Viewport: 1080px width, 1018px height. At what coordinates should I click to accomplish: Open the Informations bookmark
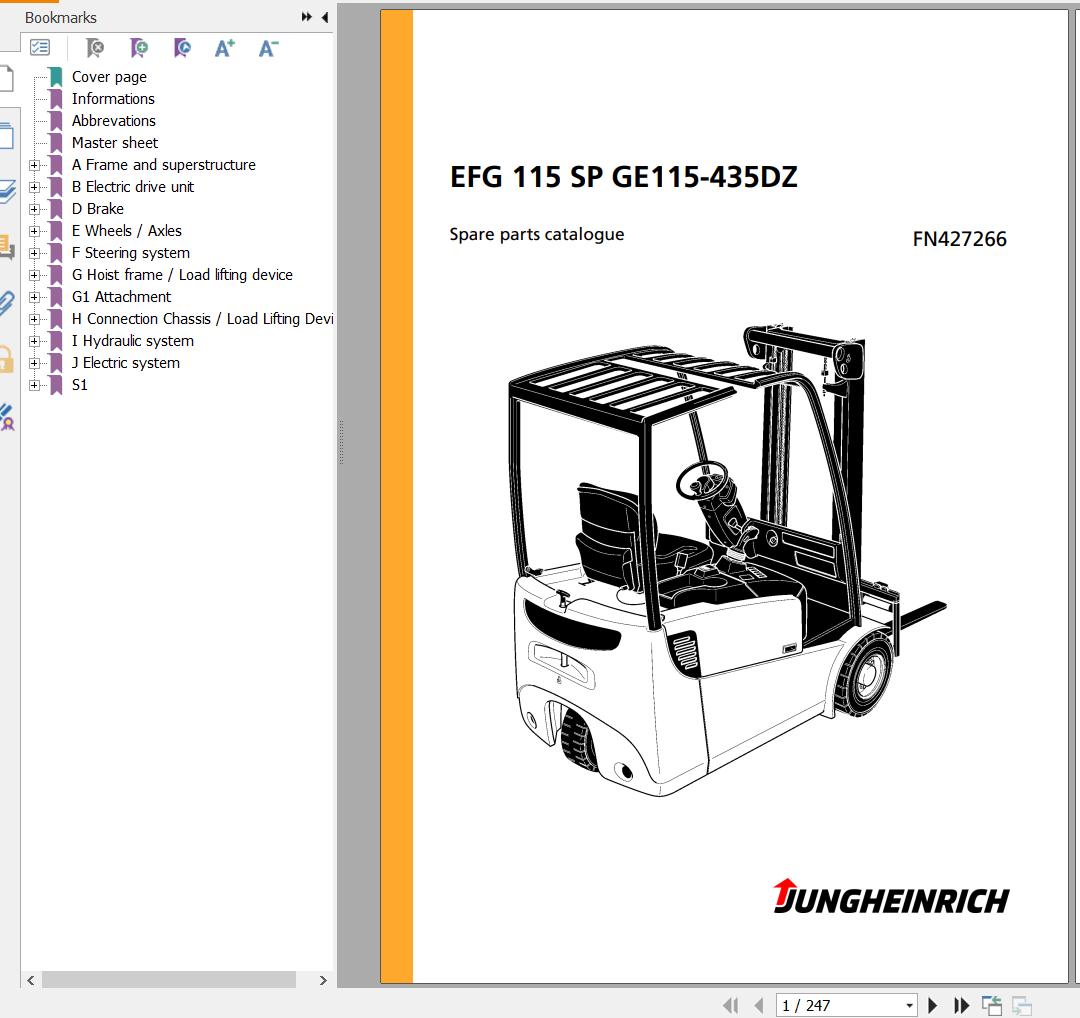113,98
